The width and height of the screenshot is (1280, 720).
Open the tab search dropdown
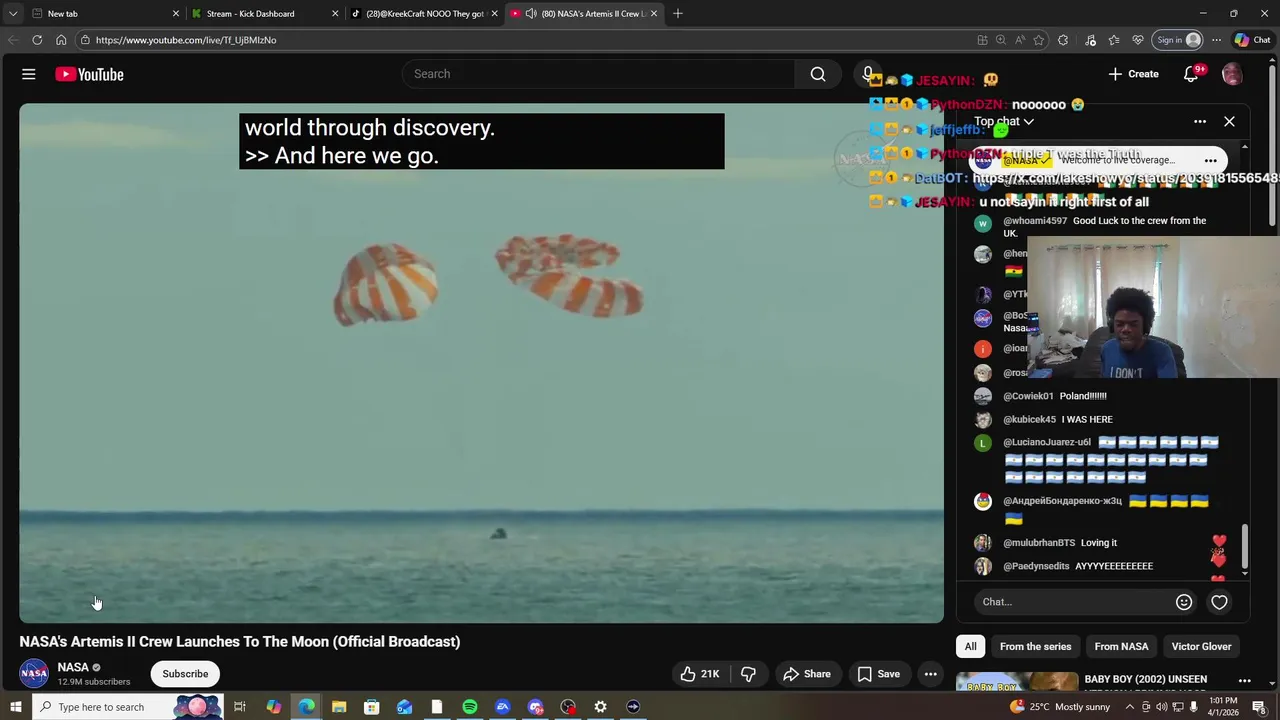pos(12,13)
